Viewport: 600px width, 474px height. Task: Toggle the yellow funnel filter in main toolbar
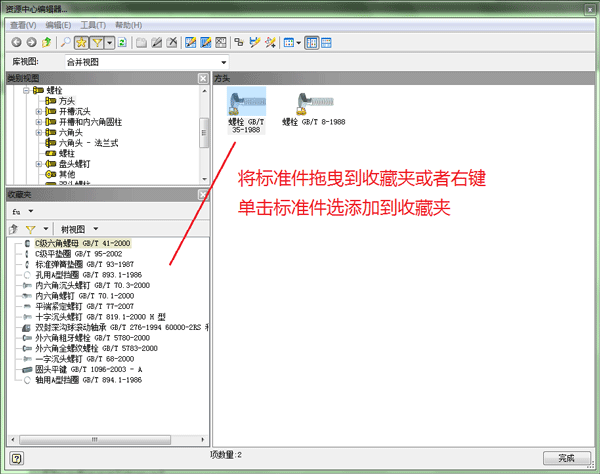click(97, 42)
